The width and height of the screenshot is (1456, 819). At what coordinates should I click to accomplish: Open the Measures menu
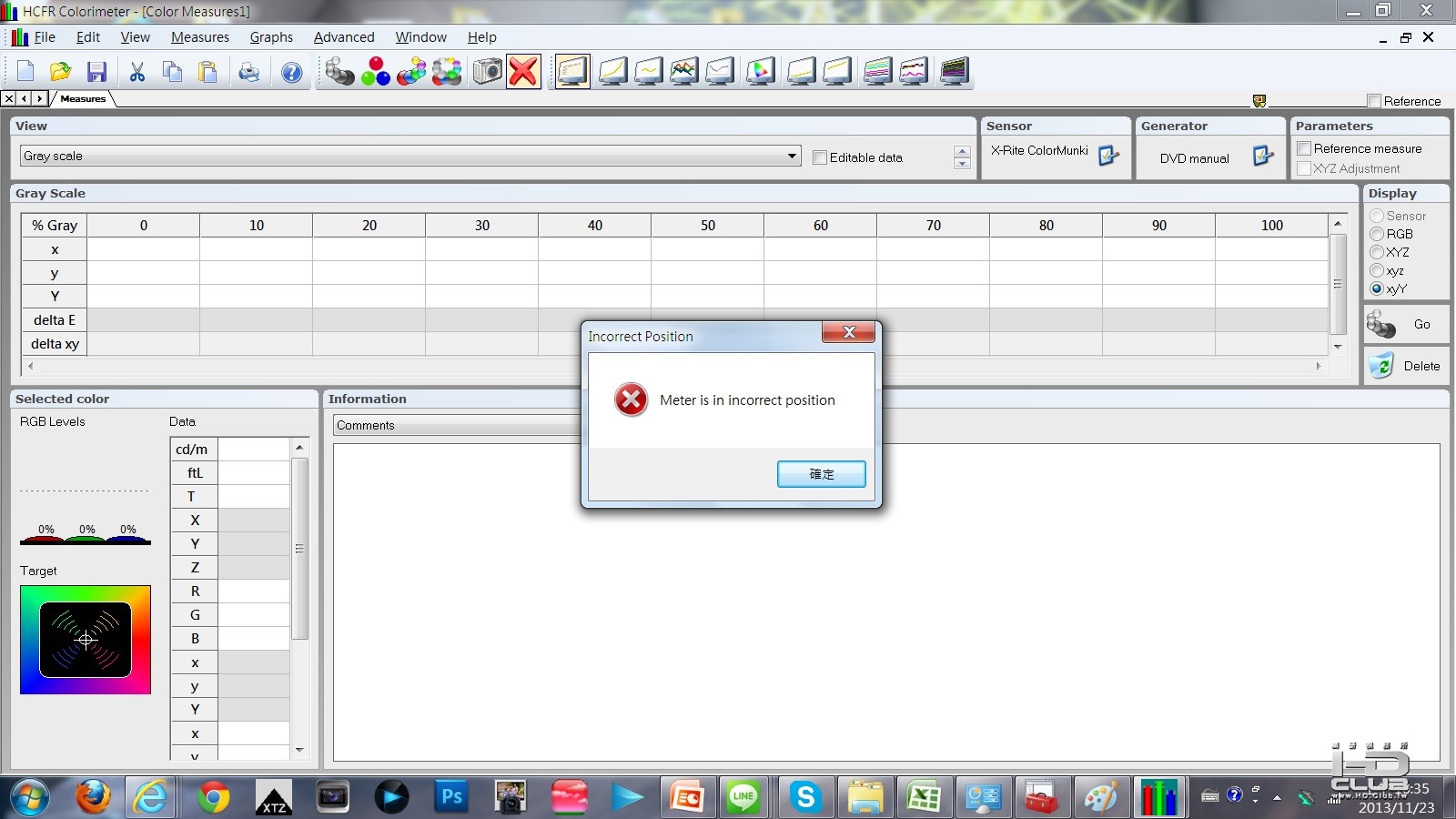point(200,37)
